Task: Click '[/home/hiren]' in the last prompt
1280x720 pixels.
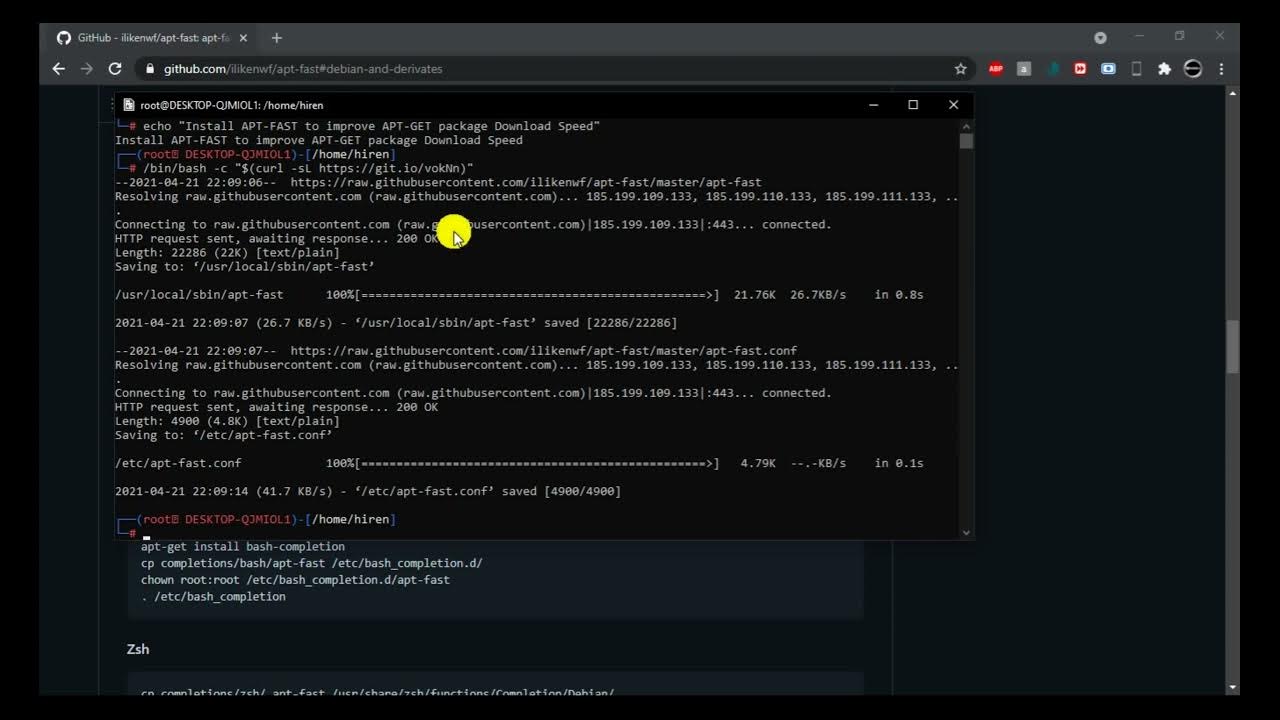Action: pos(351,520)
